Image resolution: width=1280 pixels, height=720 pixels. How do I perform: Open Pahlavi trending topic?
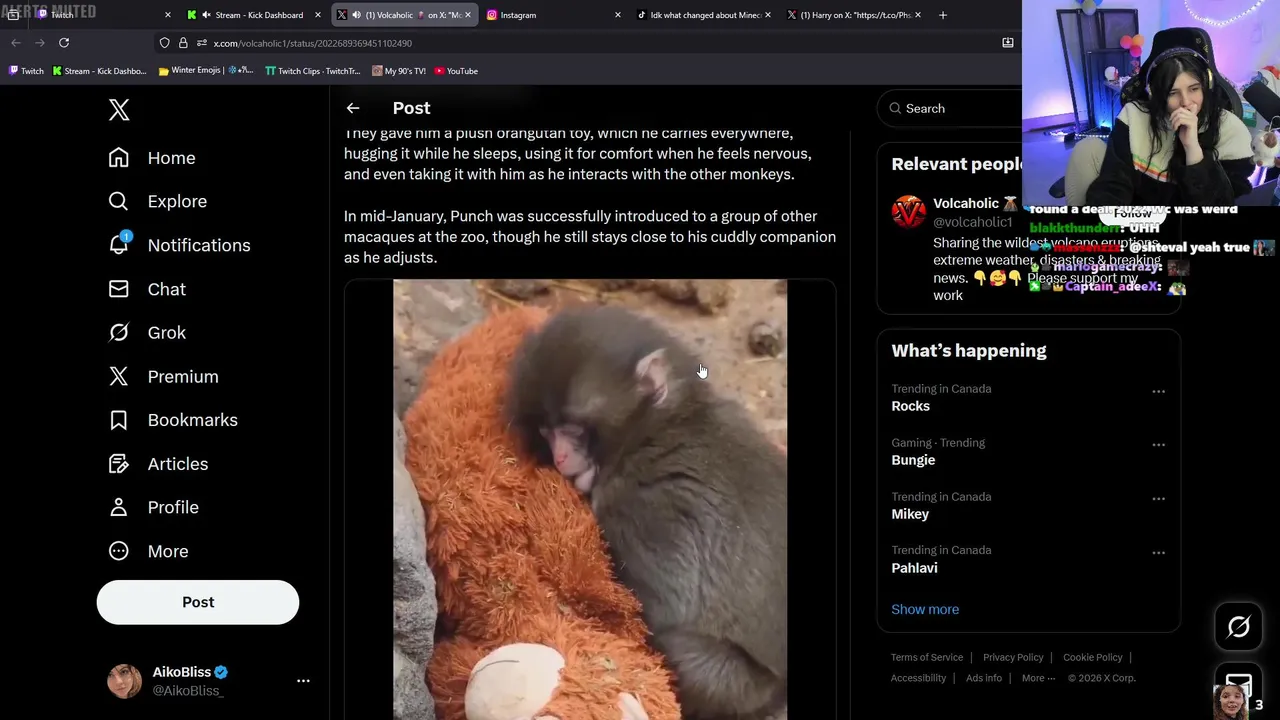[x=914, y=568]
